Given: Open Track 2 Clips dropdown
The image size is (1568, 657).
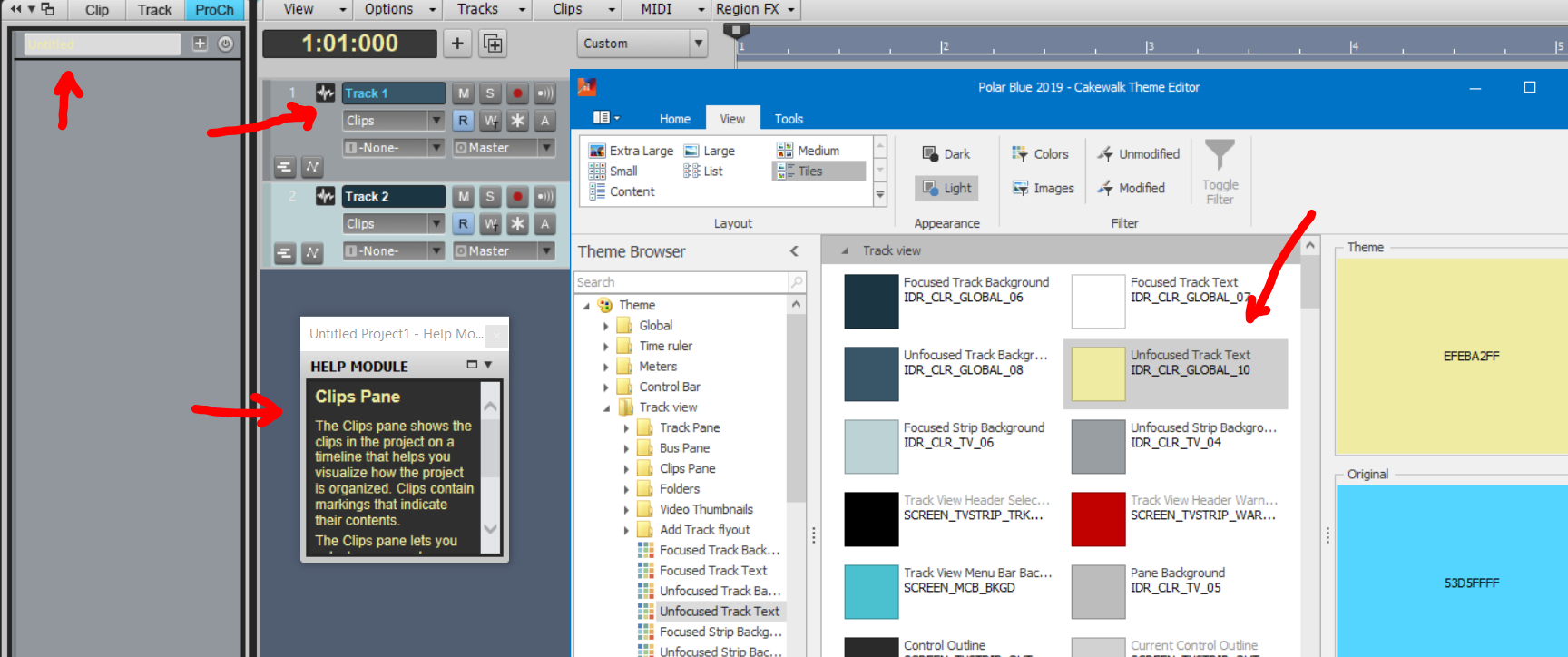Looking at the screenshot, I should [393, 224].
